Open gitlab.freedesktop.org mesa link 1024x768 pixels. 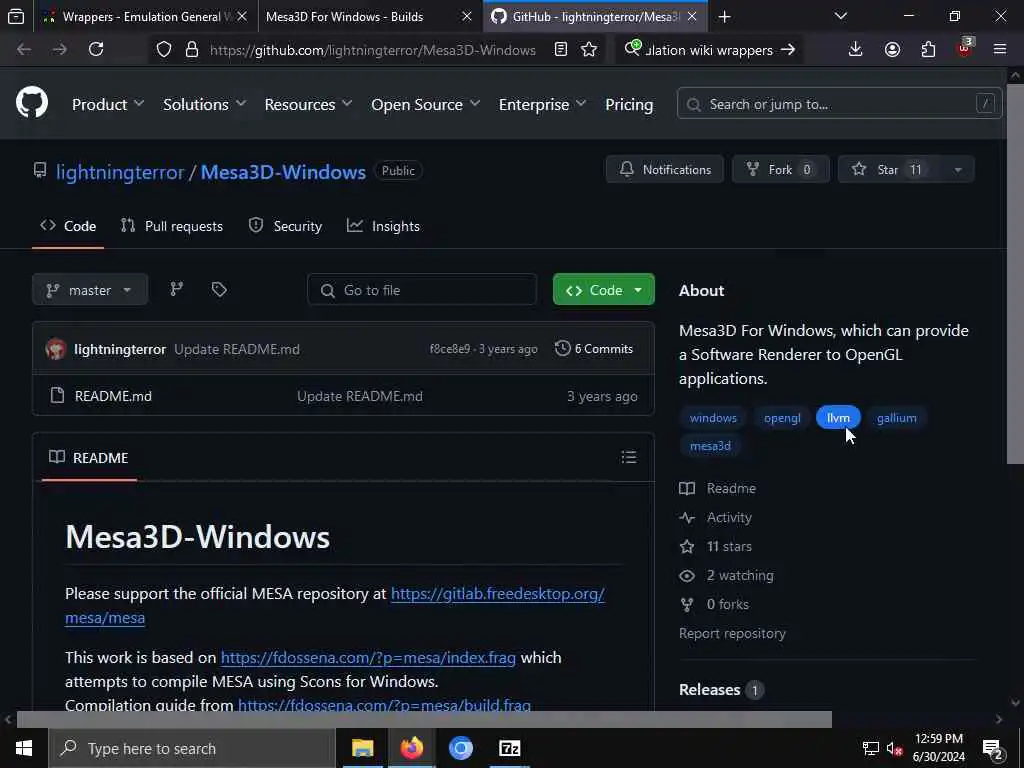pyautogui.click(x=497, y=594)
